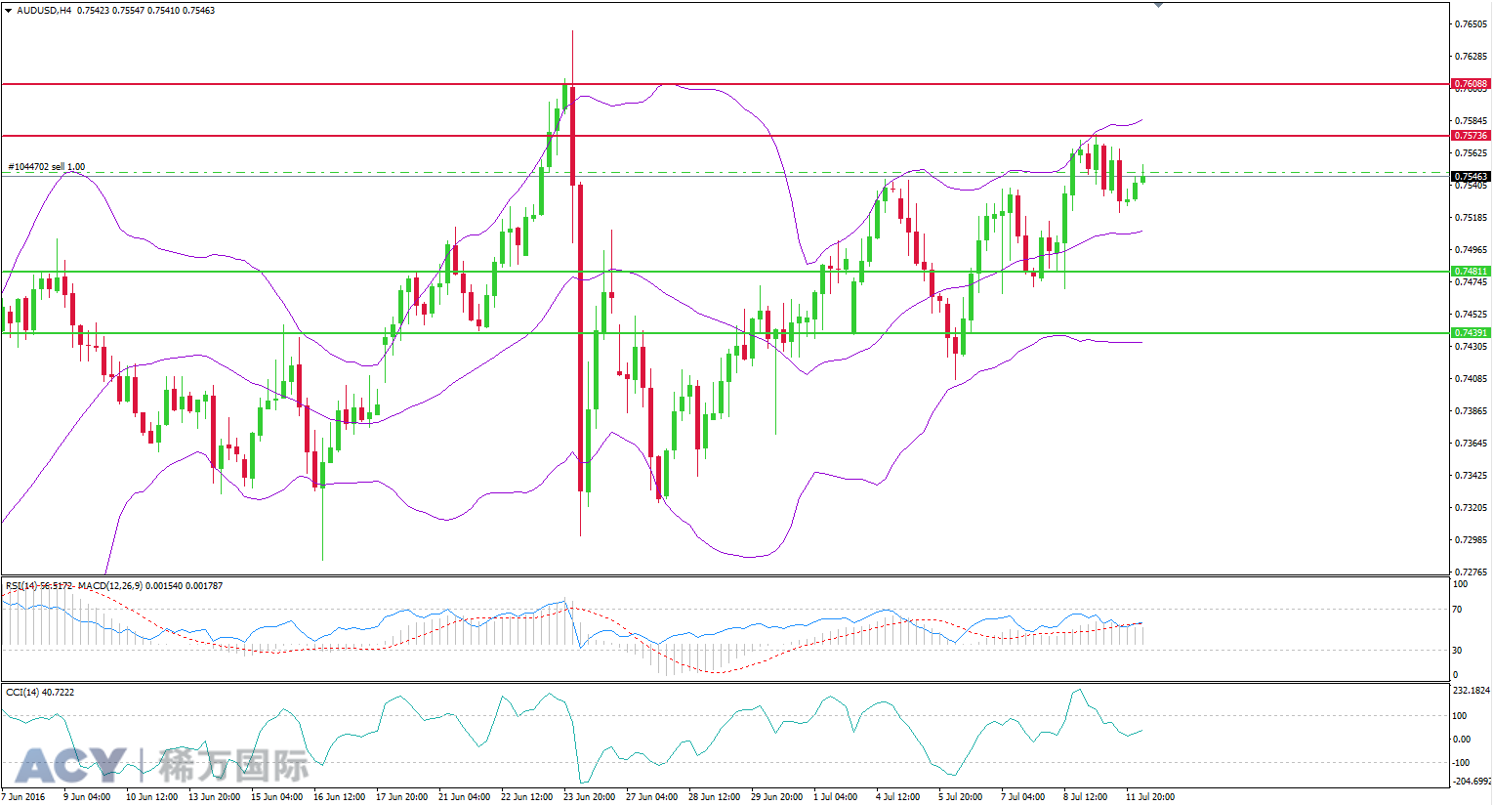Click the '29 Jun 20:00' time label

pos(775,797)
